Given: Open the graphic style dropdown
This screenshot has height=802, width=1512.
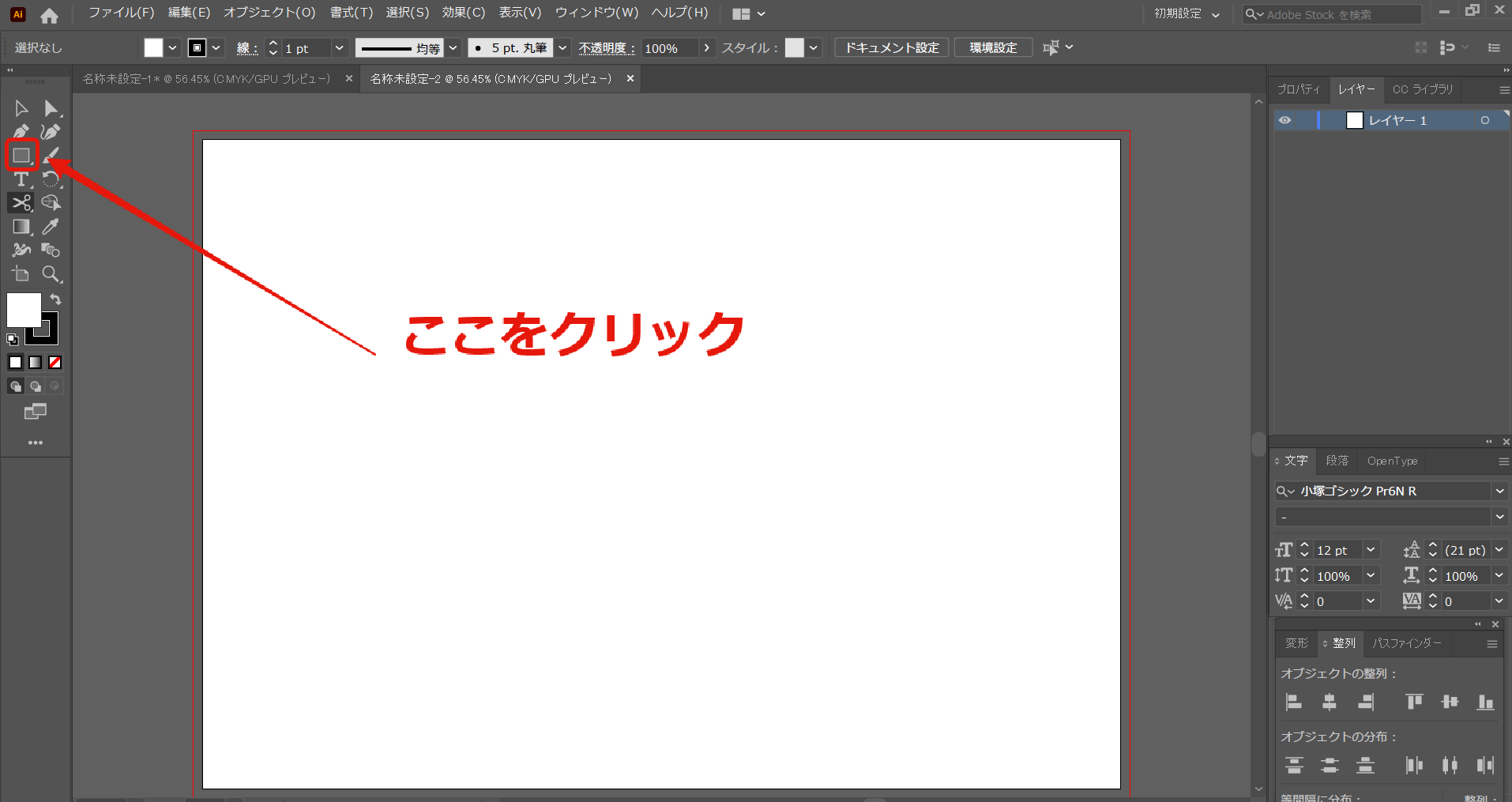Looking at the screenshot, I should (x=814, y=48).
